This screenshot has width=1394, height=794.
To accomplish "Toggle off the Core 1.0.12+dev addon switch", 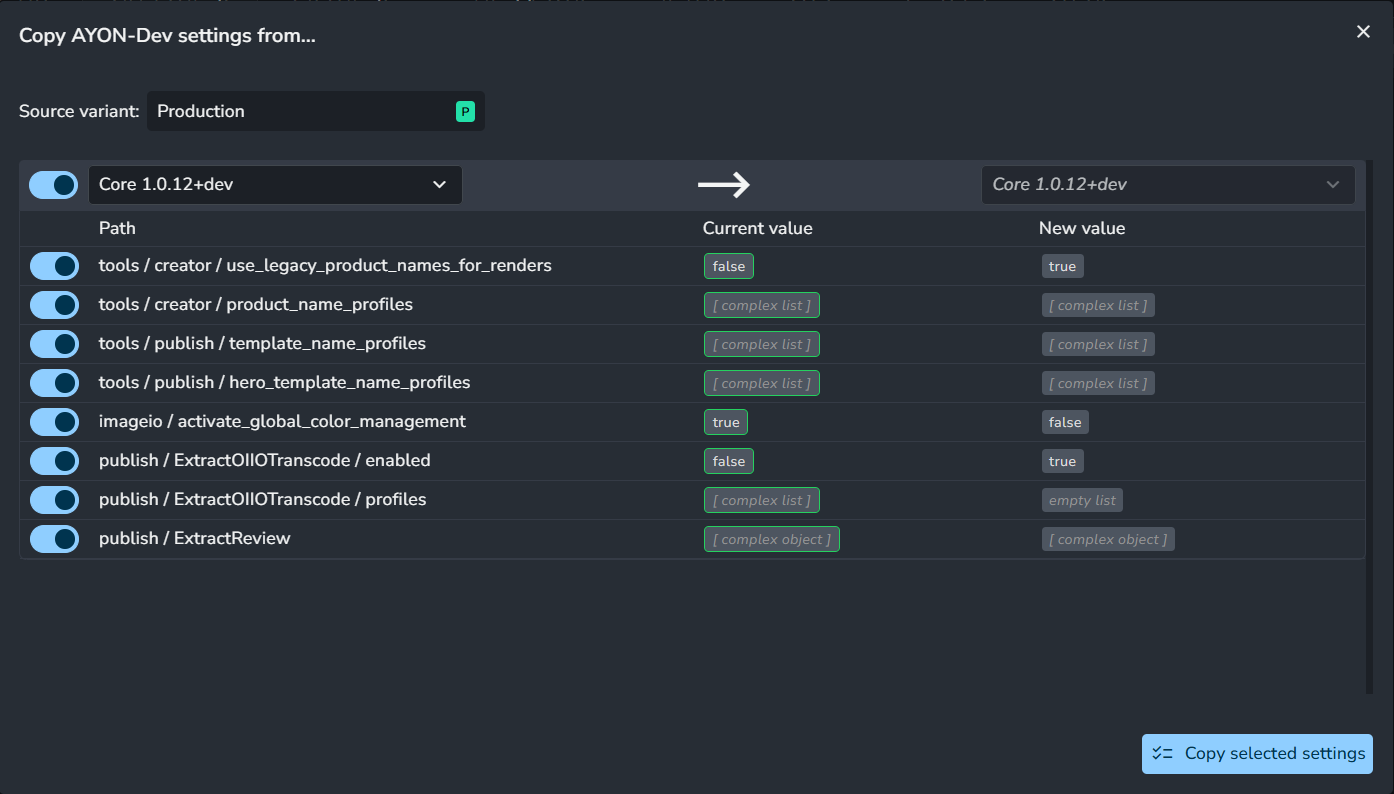I will point(54,185).
